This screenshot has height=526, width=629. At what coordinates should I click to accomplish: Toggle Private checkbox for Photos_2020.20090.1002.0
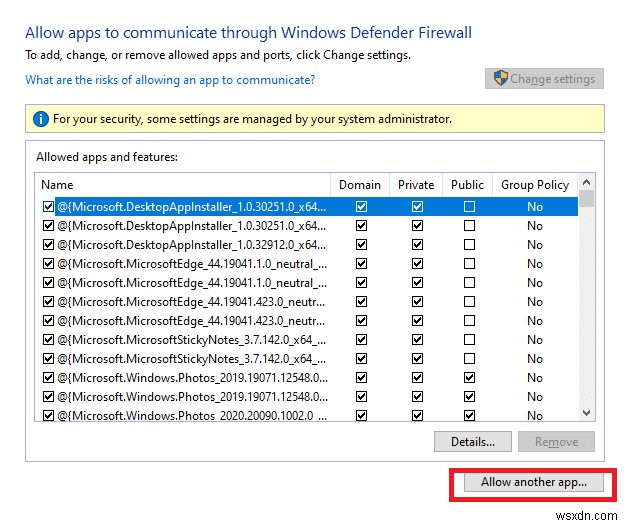417,415
